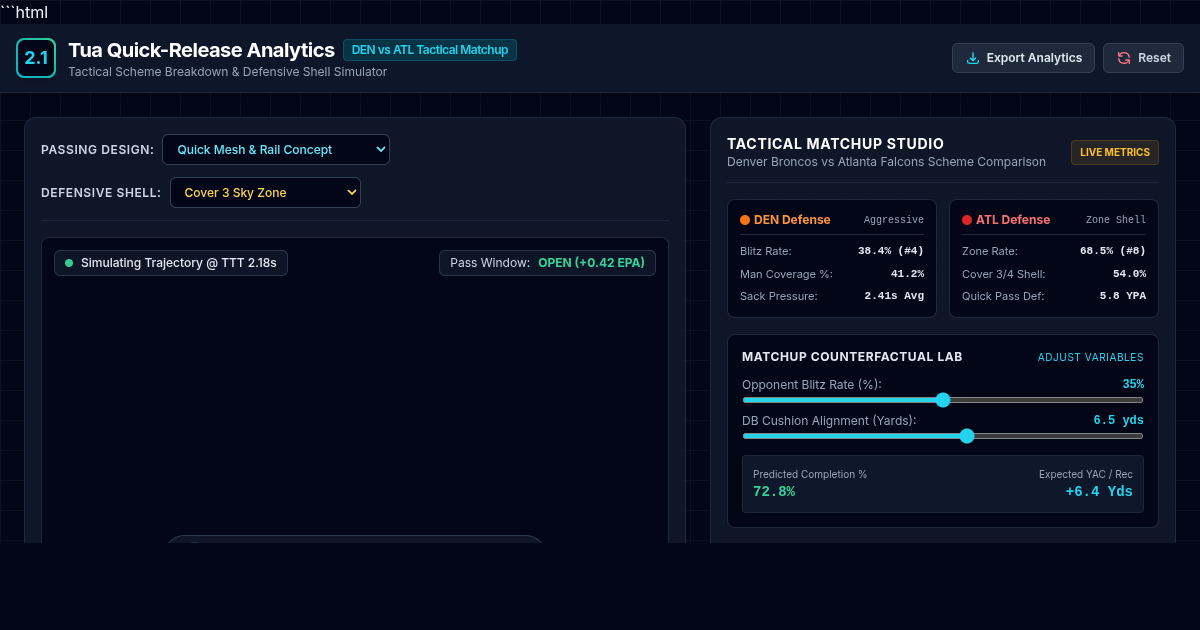Image resolution: width=1200 pixels, height=630 pixels.
Task: Click the 6.5 yds cushion readout
Action: click(1118, 420)
